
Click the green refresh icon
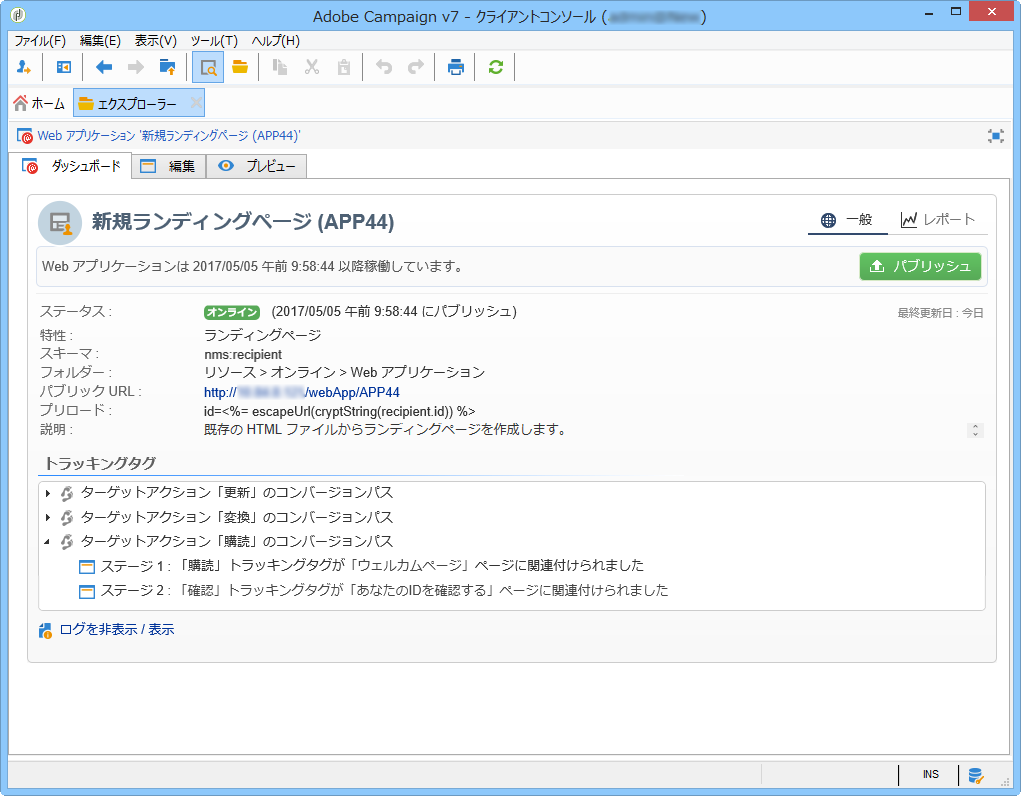(496, 67)
